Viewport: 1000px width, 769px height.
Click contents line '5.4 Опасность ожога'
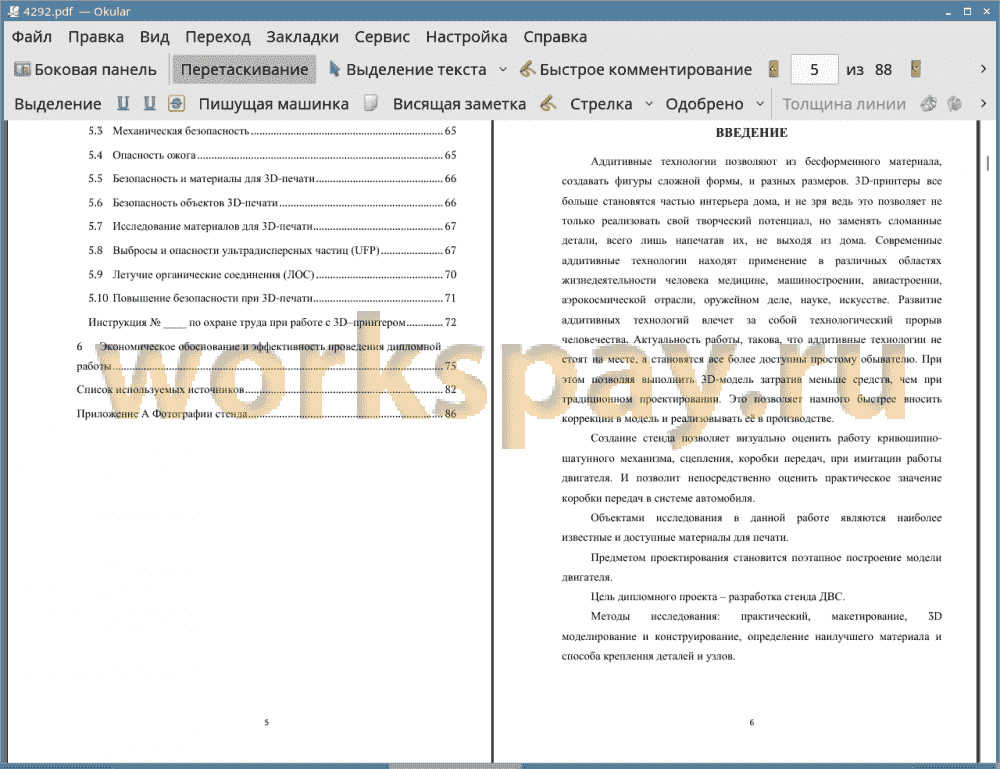[272, 155]
